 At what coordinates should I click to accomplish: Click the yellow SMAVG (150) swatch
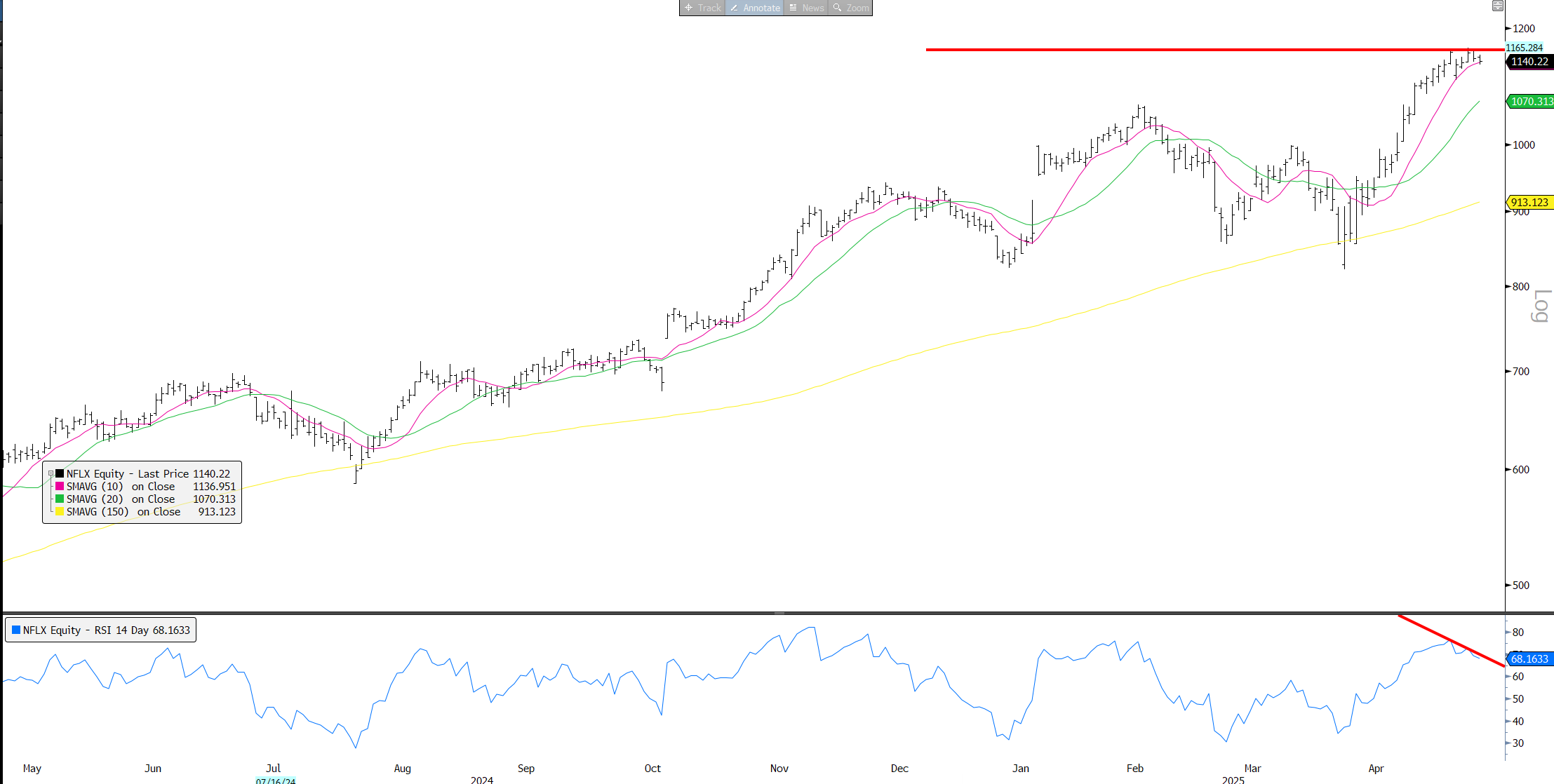point(60,512)
